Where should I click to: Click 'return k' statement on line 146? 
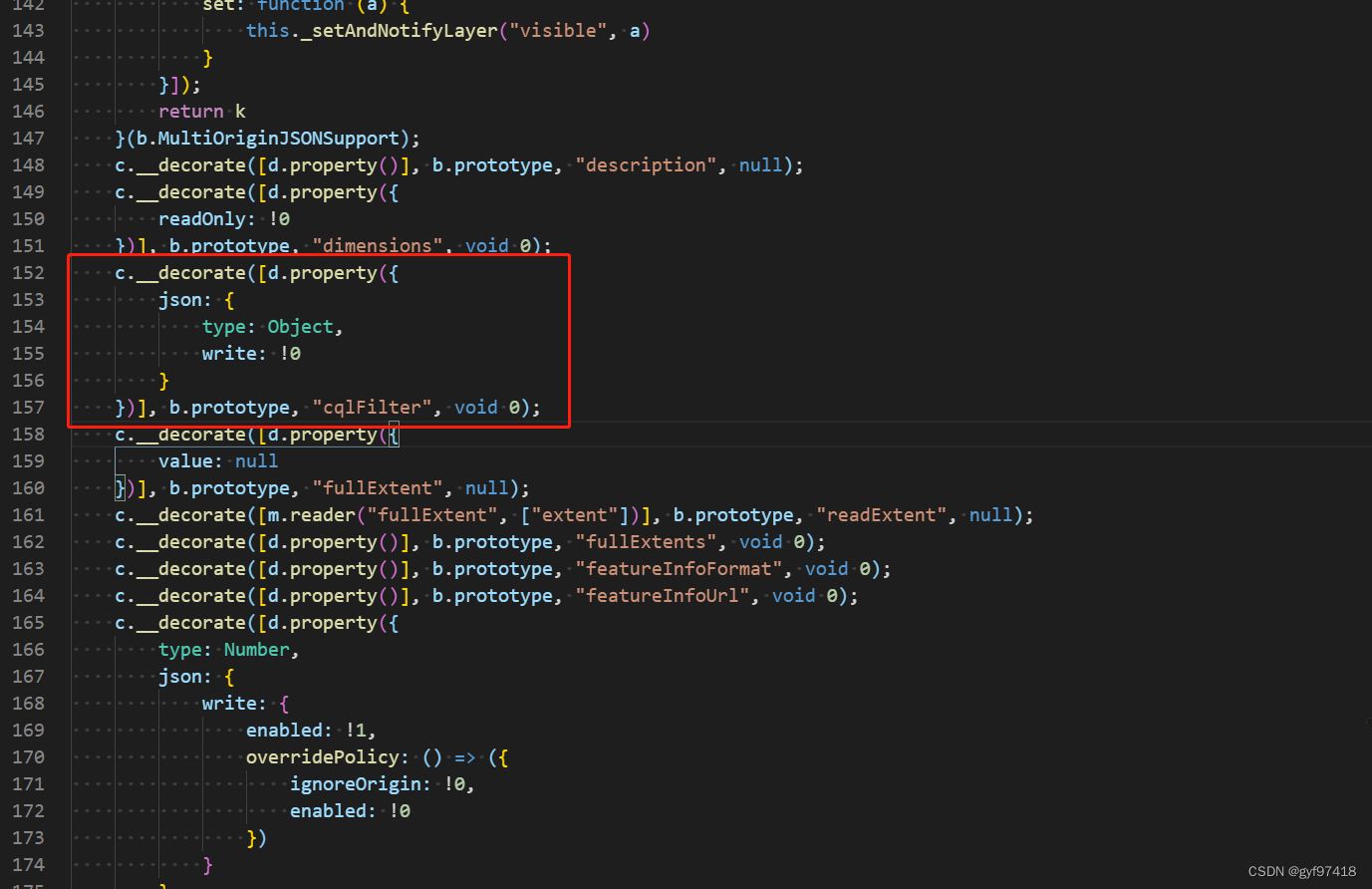[202, 112]
